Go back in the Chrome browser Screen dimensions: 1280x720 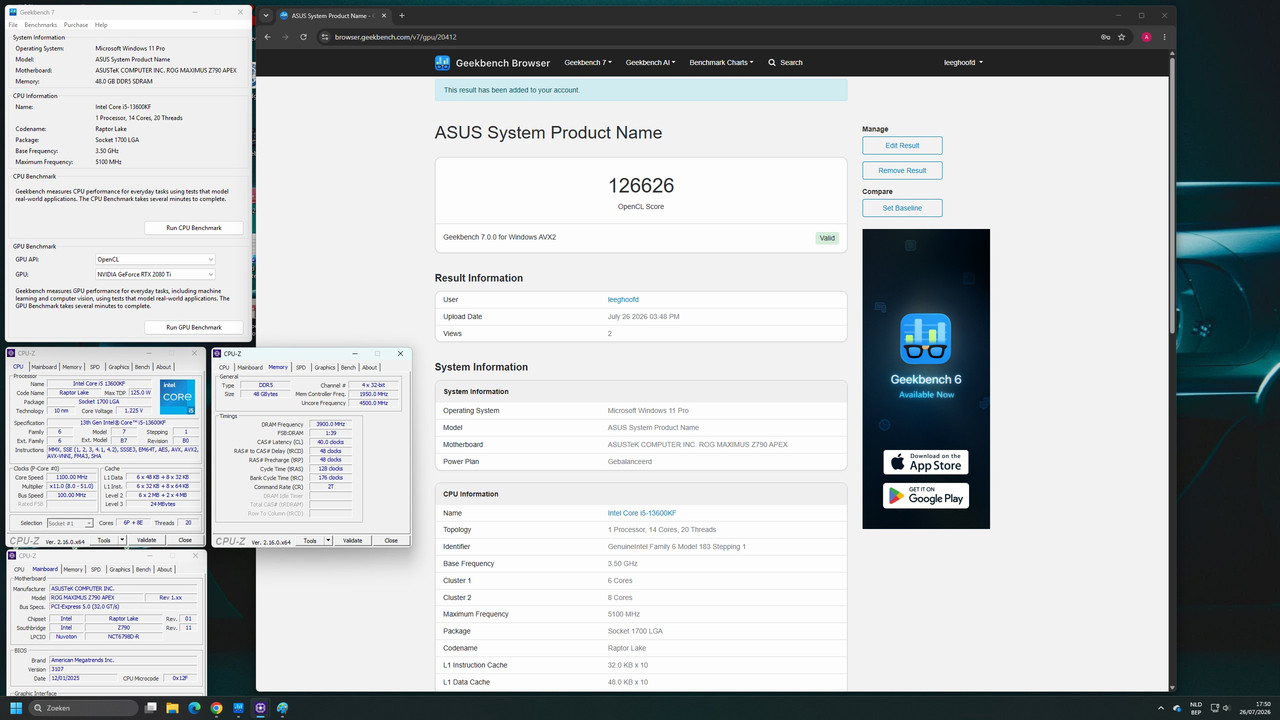(x=267, y=37)
